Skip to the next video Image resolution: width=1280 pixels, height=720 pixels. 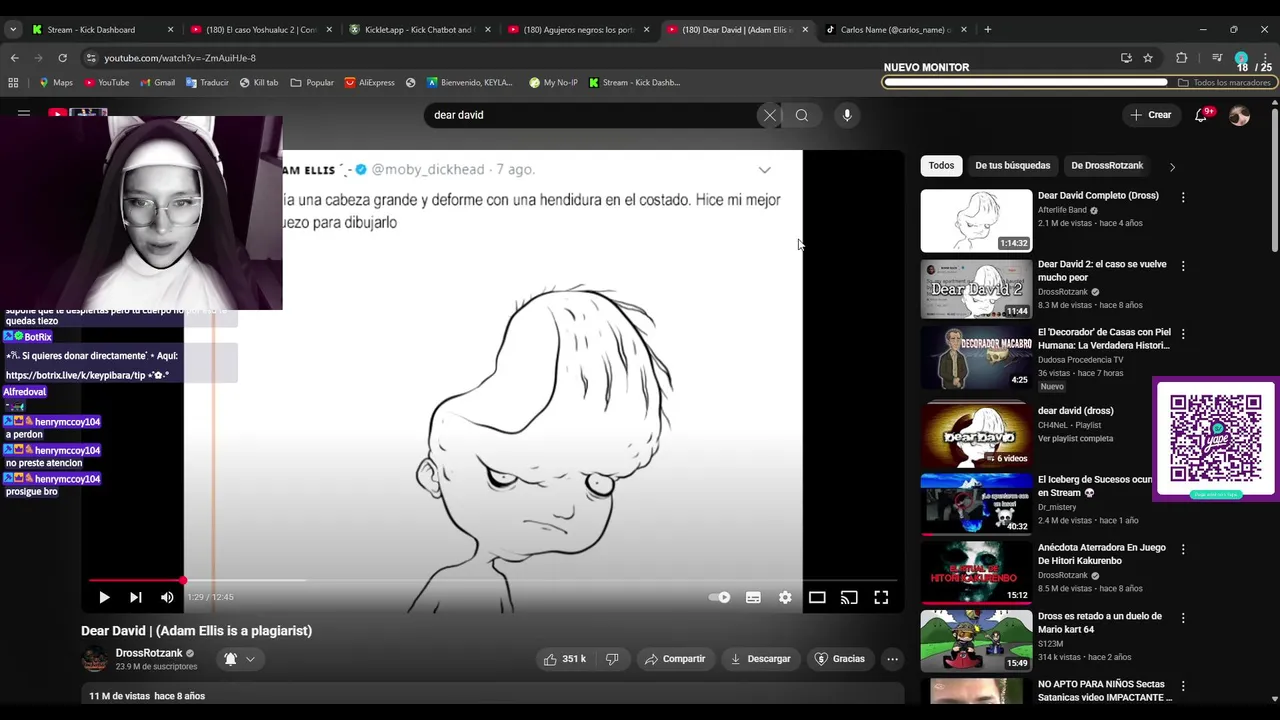coord(135,597)
